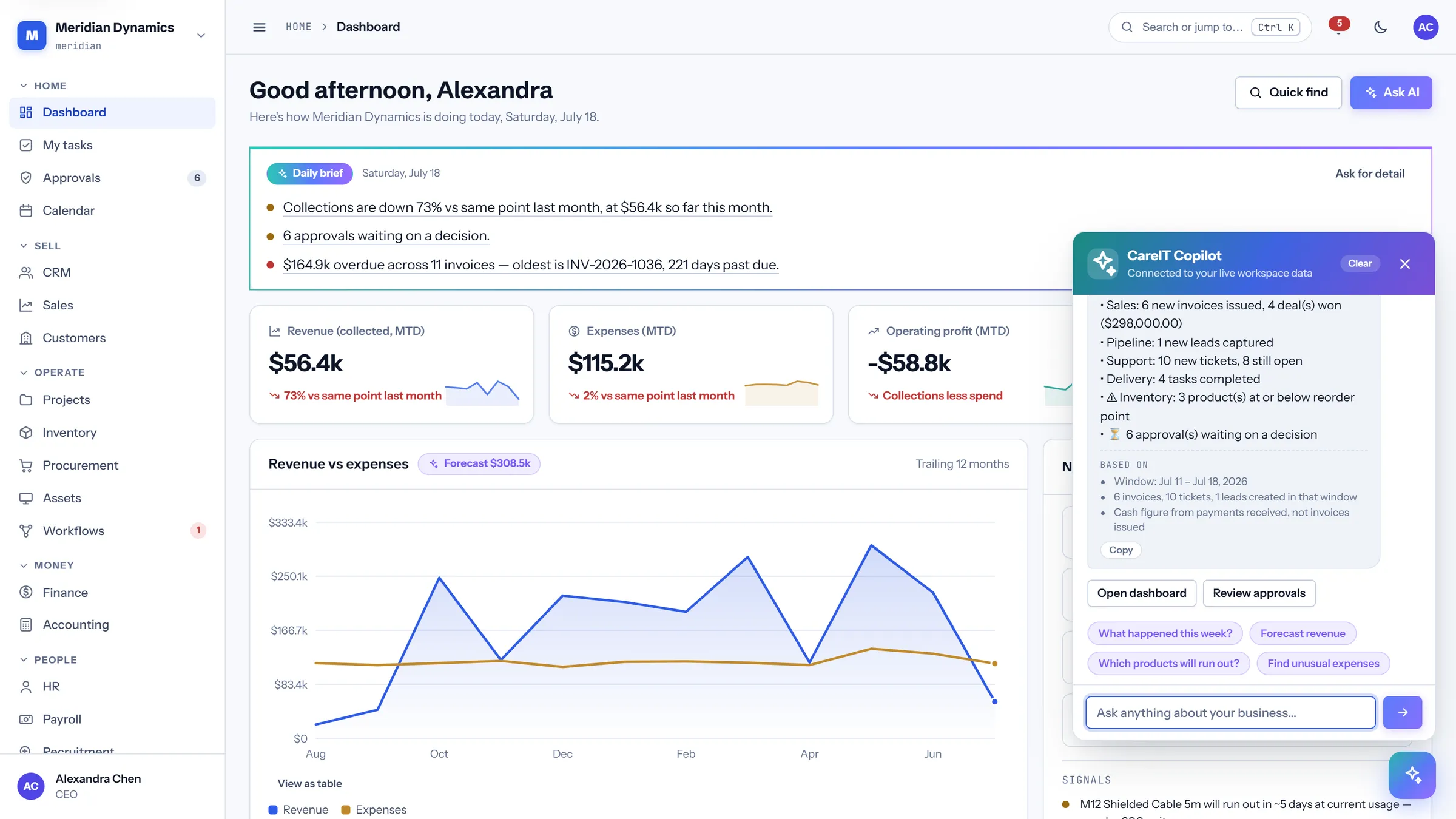Image resolution: width=1456 pixels, height=819 pixels.
Task: Expand the Meridian Dynamics workspace switcher
Action: click(112, 35)
